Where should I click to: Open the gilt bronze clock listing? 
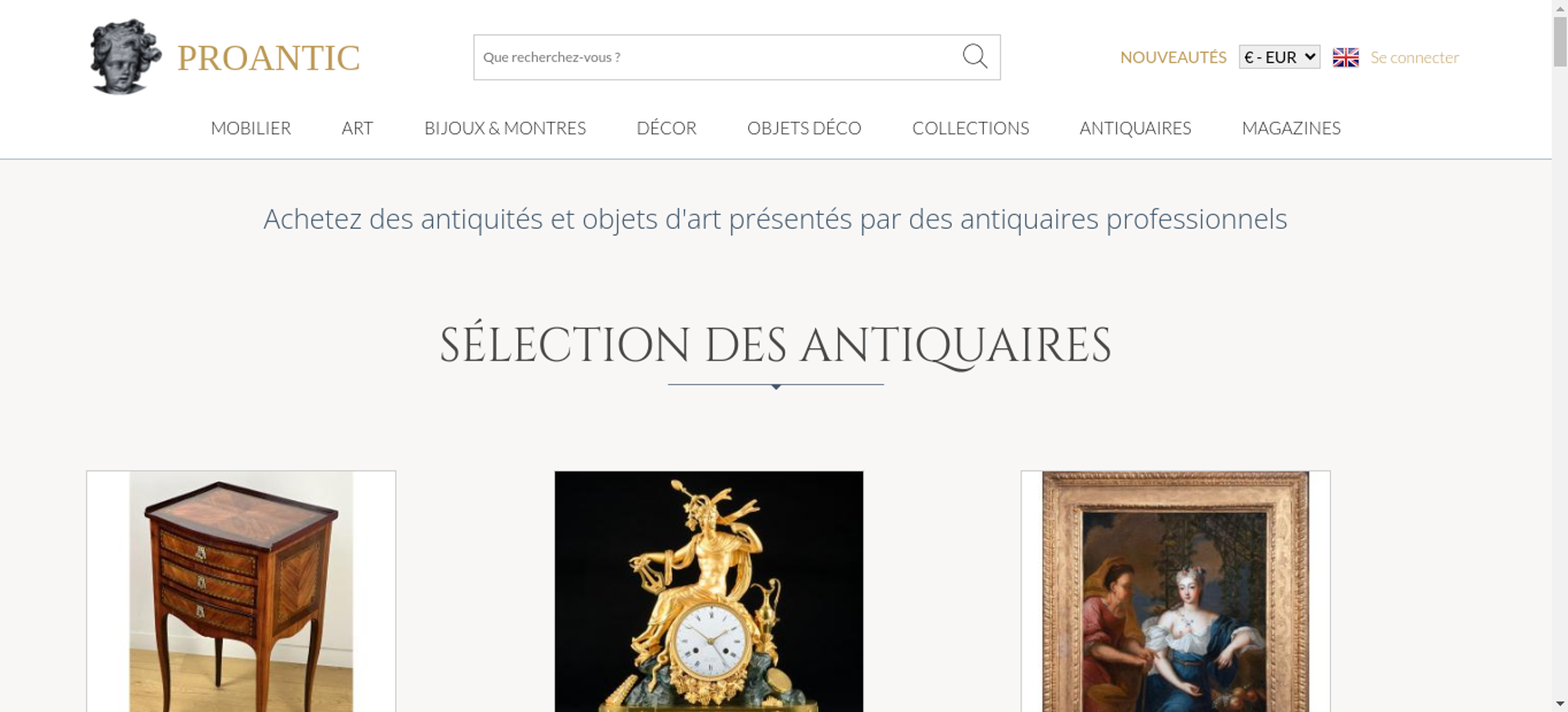[x=709, y=591]
